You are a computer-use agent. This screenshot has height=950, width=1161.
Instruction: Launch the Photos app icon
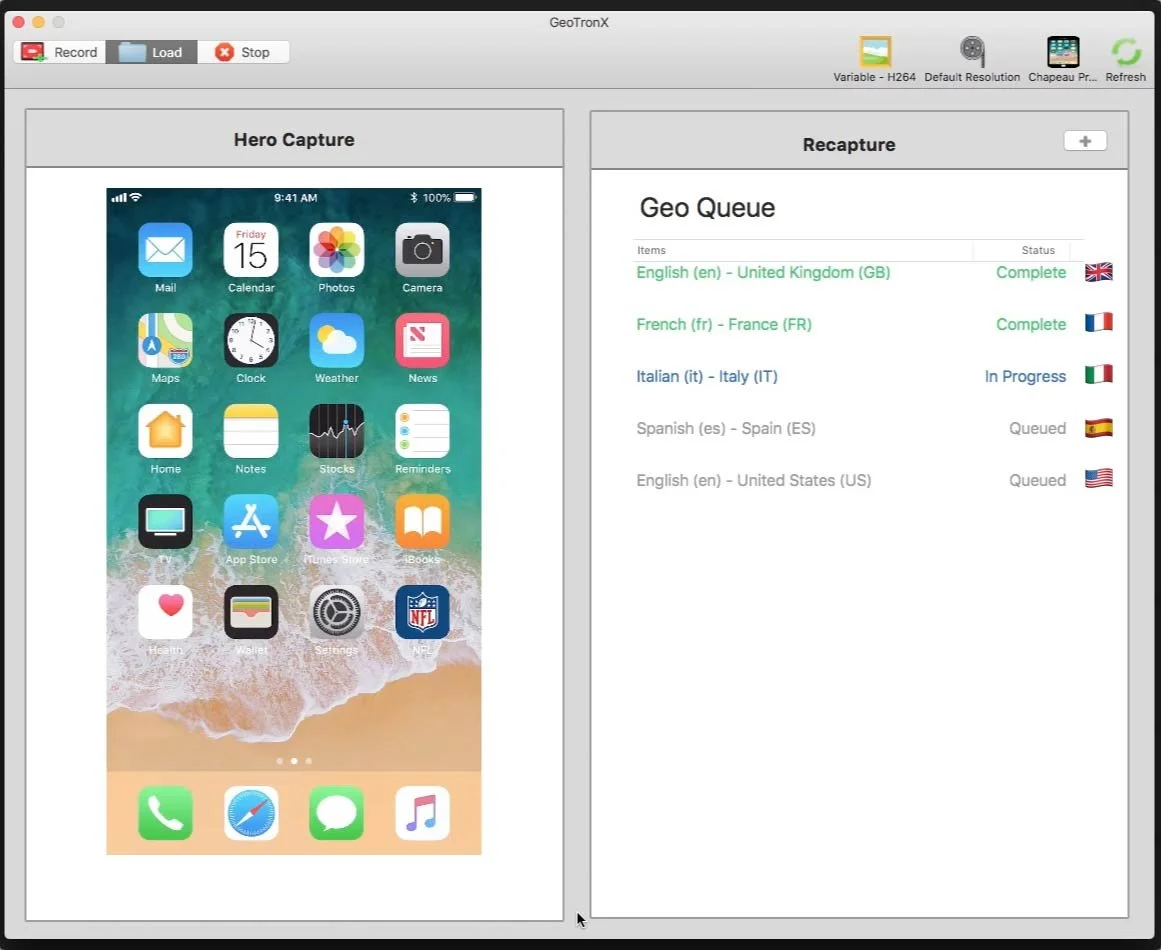click(336, 250)
